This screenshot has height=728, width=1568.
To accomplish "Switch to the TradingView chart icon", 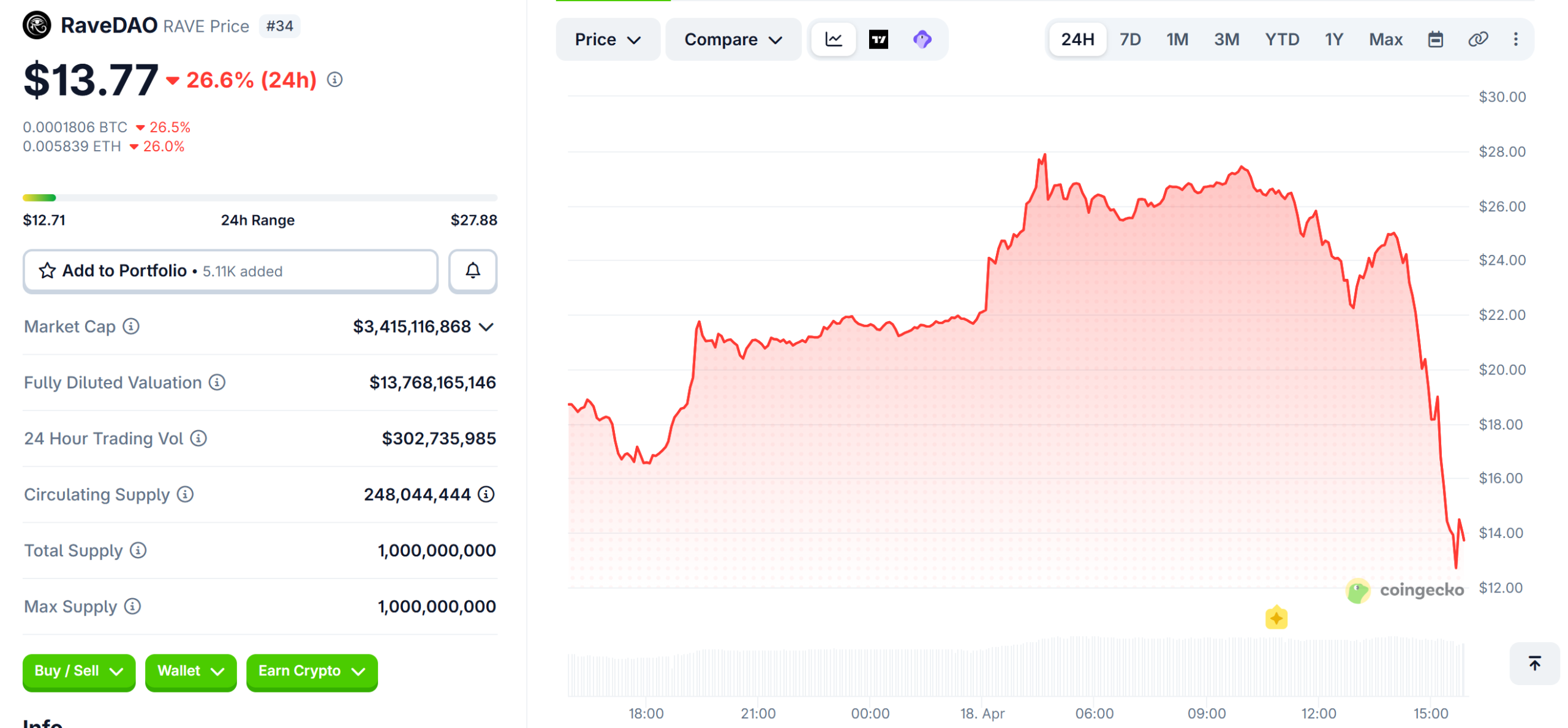I will [x=878, y=39].
